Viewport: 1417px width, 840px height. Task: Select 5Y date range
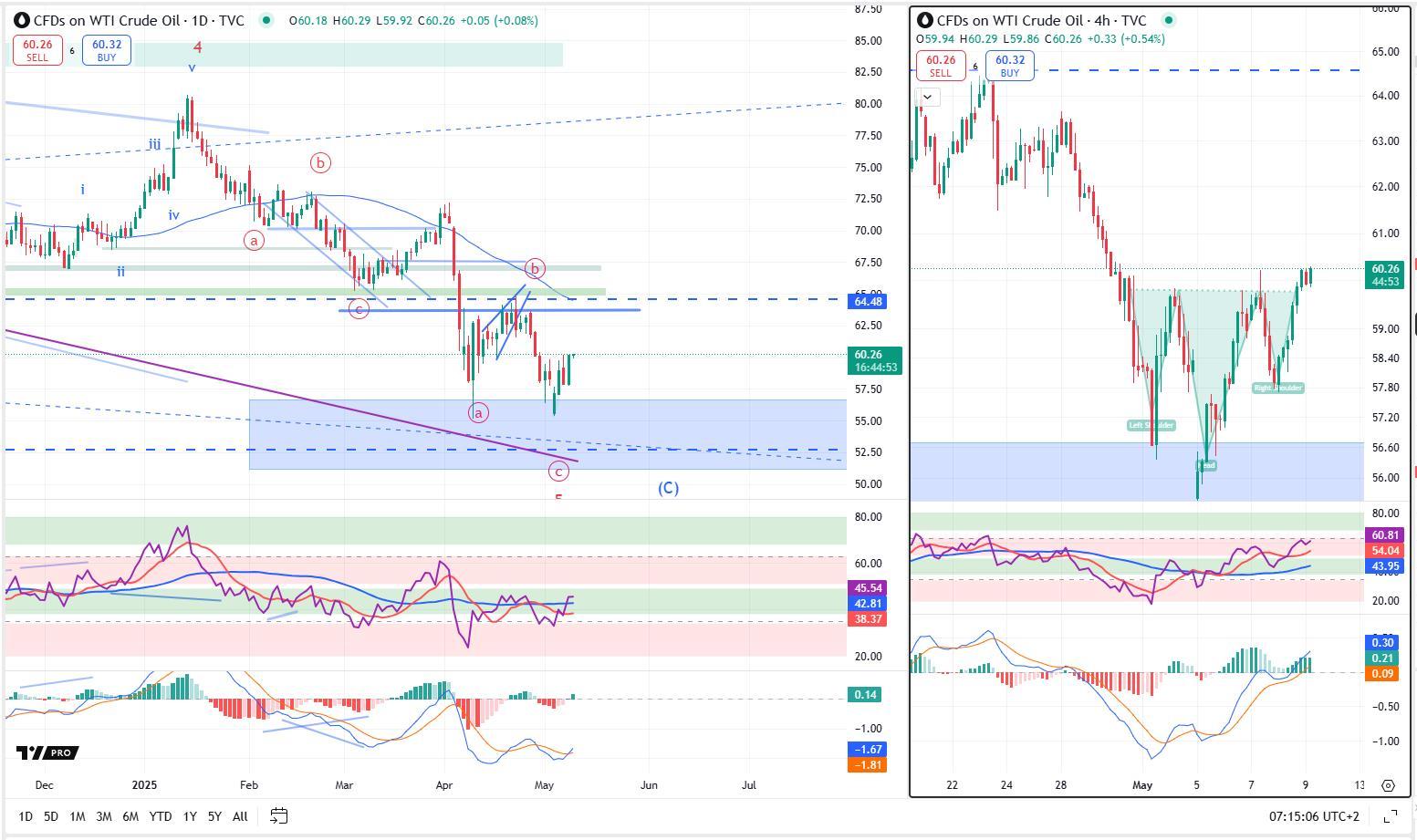pyautogui.click(x=214, y=816)
